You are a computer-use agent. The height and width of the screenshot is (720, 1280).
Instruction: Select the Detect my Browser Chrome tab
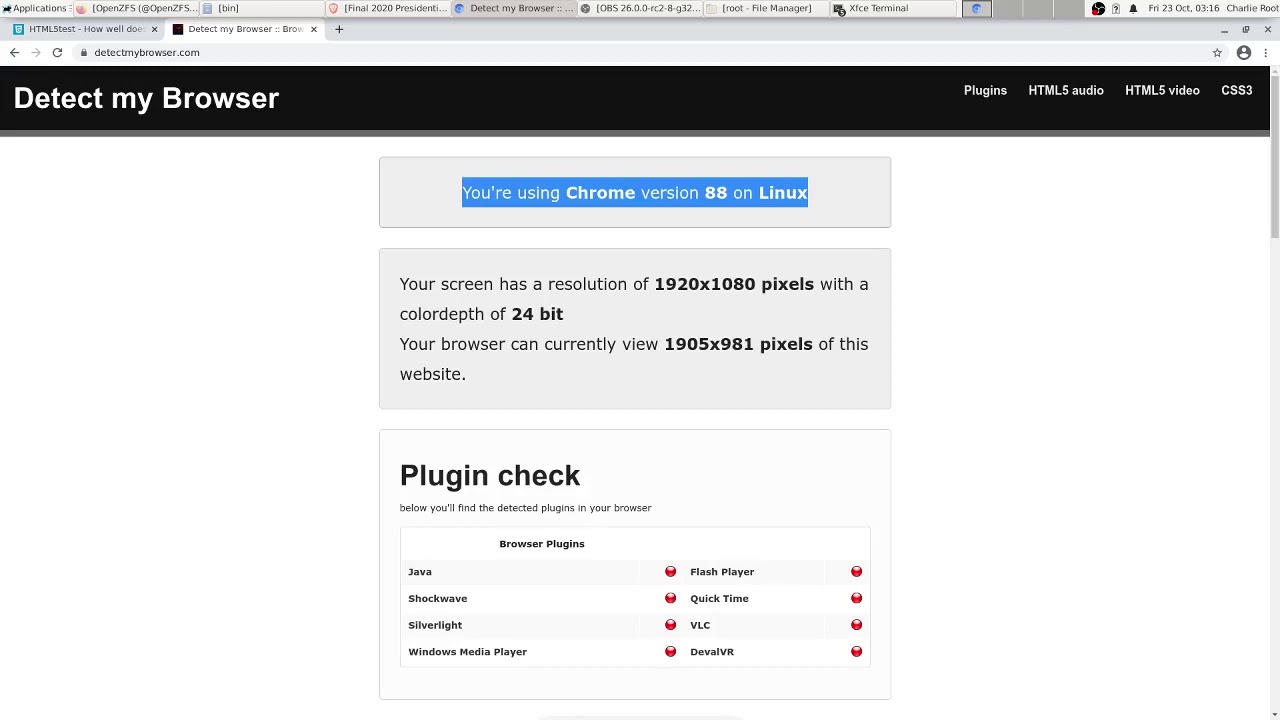pos(246,29)
